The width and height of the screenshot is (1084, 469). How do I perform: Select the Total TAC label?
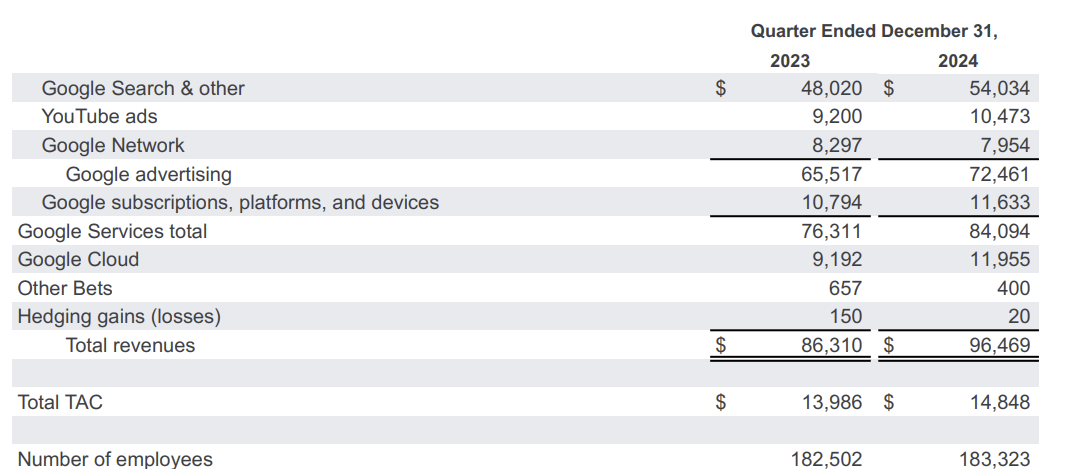pyautogui.click(x=60, y=402)
